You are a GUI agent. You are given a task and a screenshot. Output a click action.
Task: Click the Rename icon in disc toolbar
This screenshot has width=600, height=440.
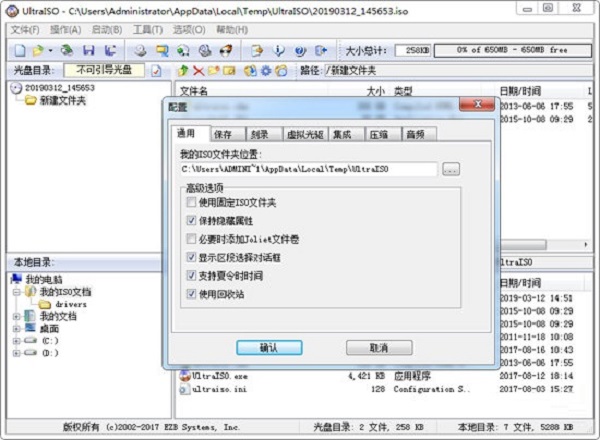(x=229, y=70)
